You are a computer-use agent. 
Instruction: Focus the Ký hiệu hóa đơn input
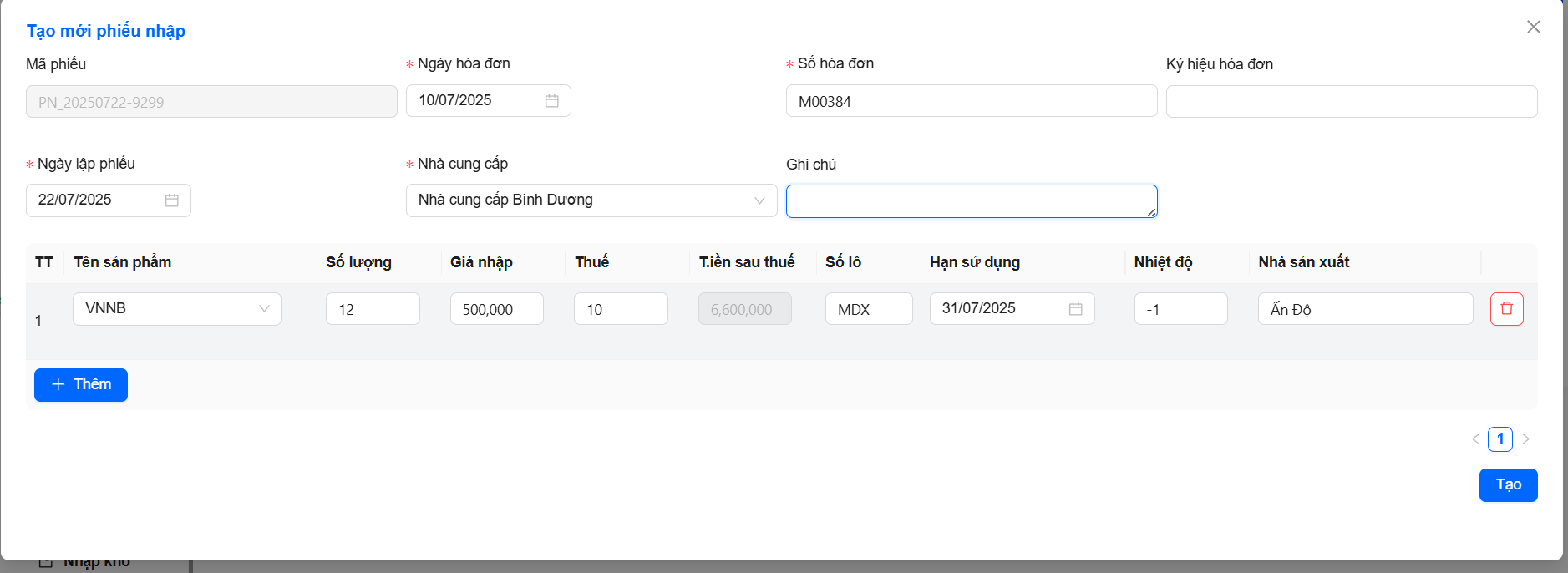click(x=1351, y=102)
